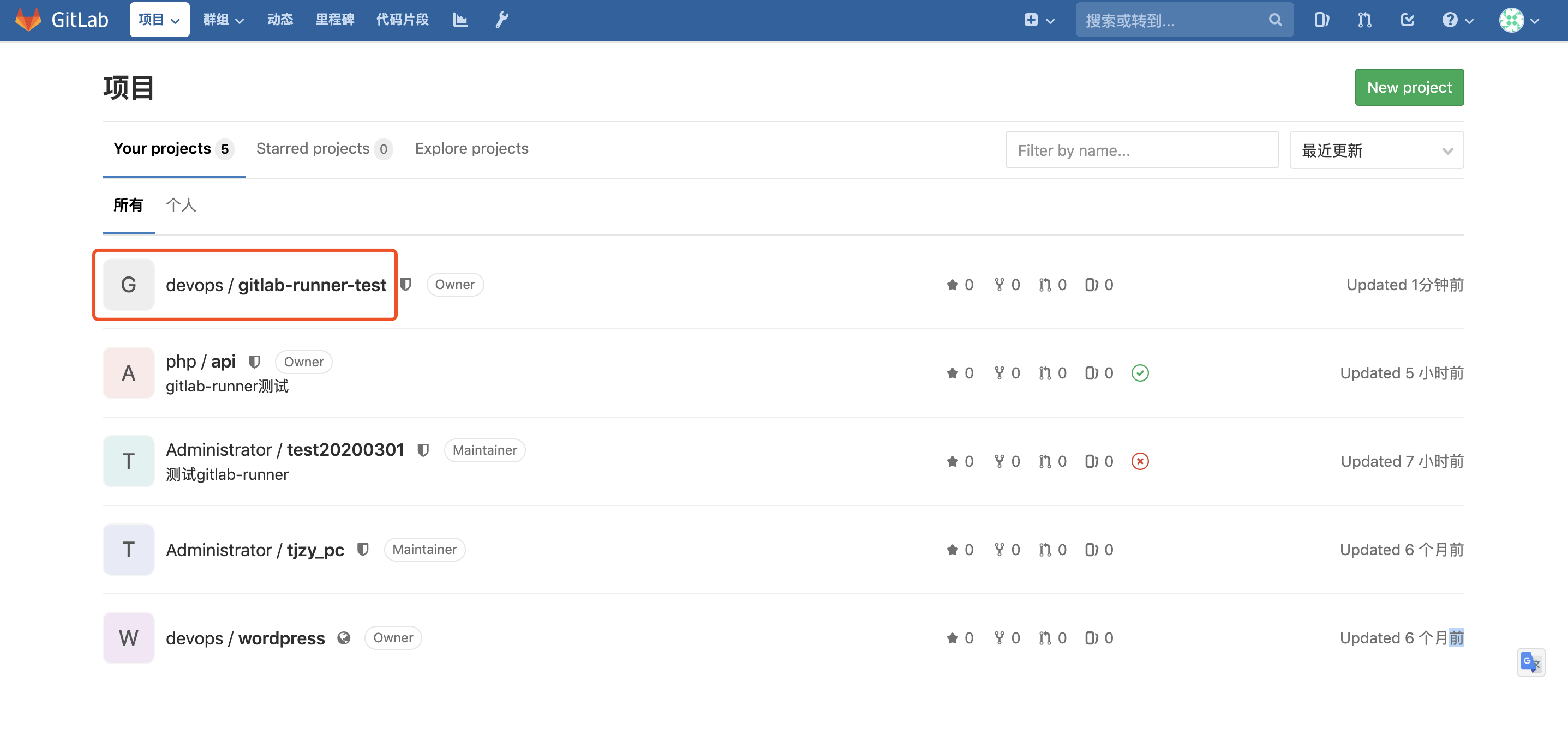The image size is (1568, 735).
Task: Open the red failed pipeline icon for test20200301
Action: pyautogui.click(x=1140, y=461)
